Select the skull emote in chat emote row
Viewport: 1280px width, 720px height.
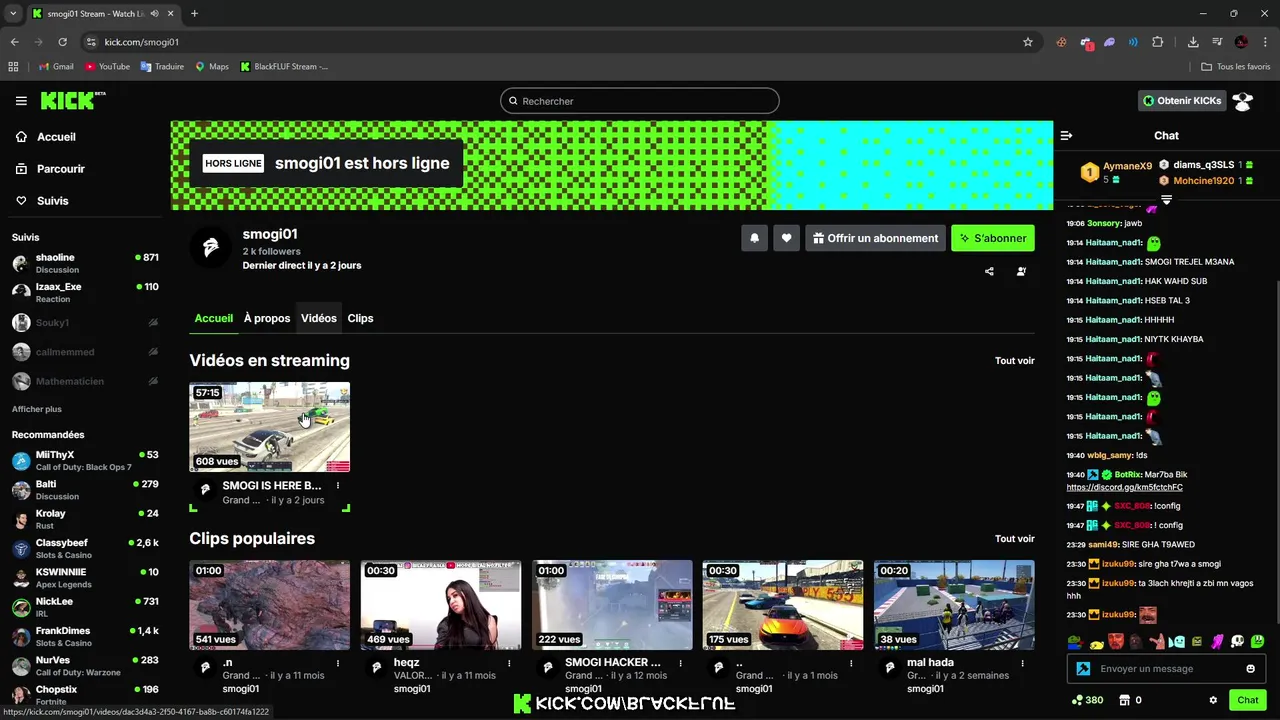1238,641
